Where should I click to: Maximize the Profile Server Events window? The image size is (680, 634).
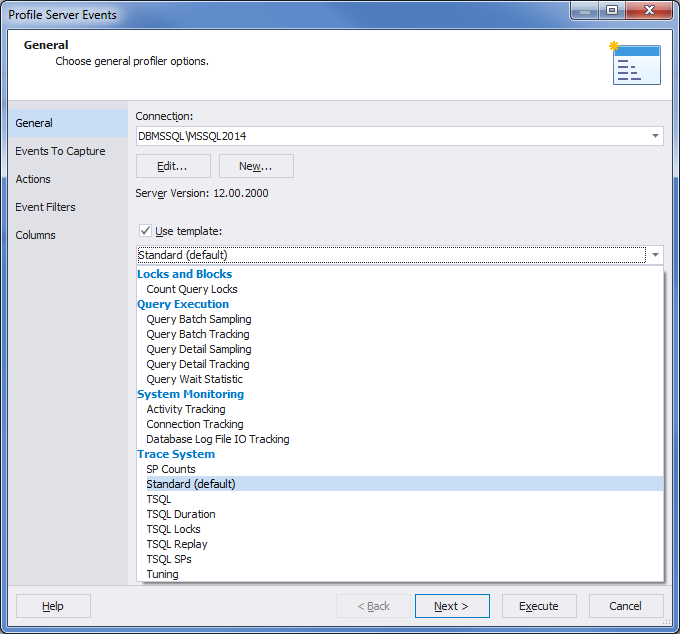pyautogui.click(x=612, y=11)
